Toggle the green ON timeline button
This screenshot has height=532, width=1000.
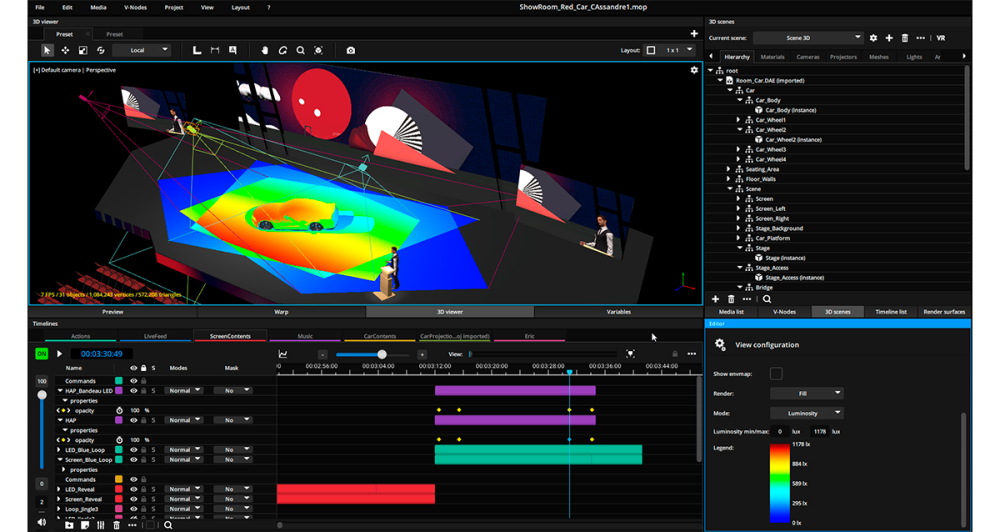pyautogui.click(x=41, y=353)
